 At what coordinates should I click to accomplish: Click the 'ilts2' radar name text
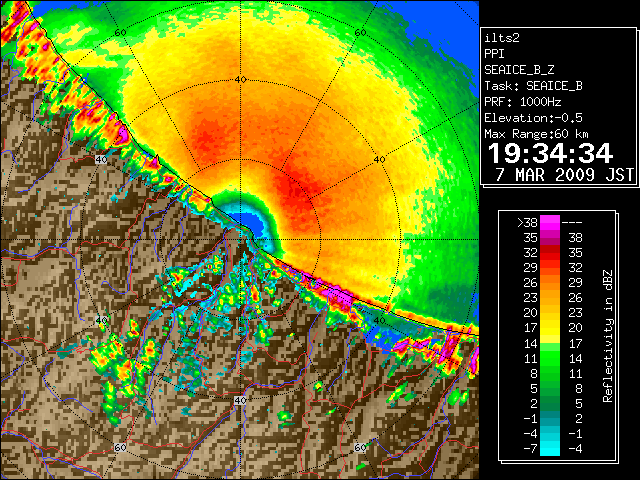click(x=502, y=38)
